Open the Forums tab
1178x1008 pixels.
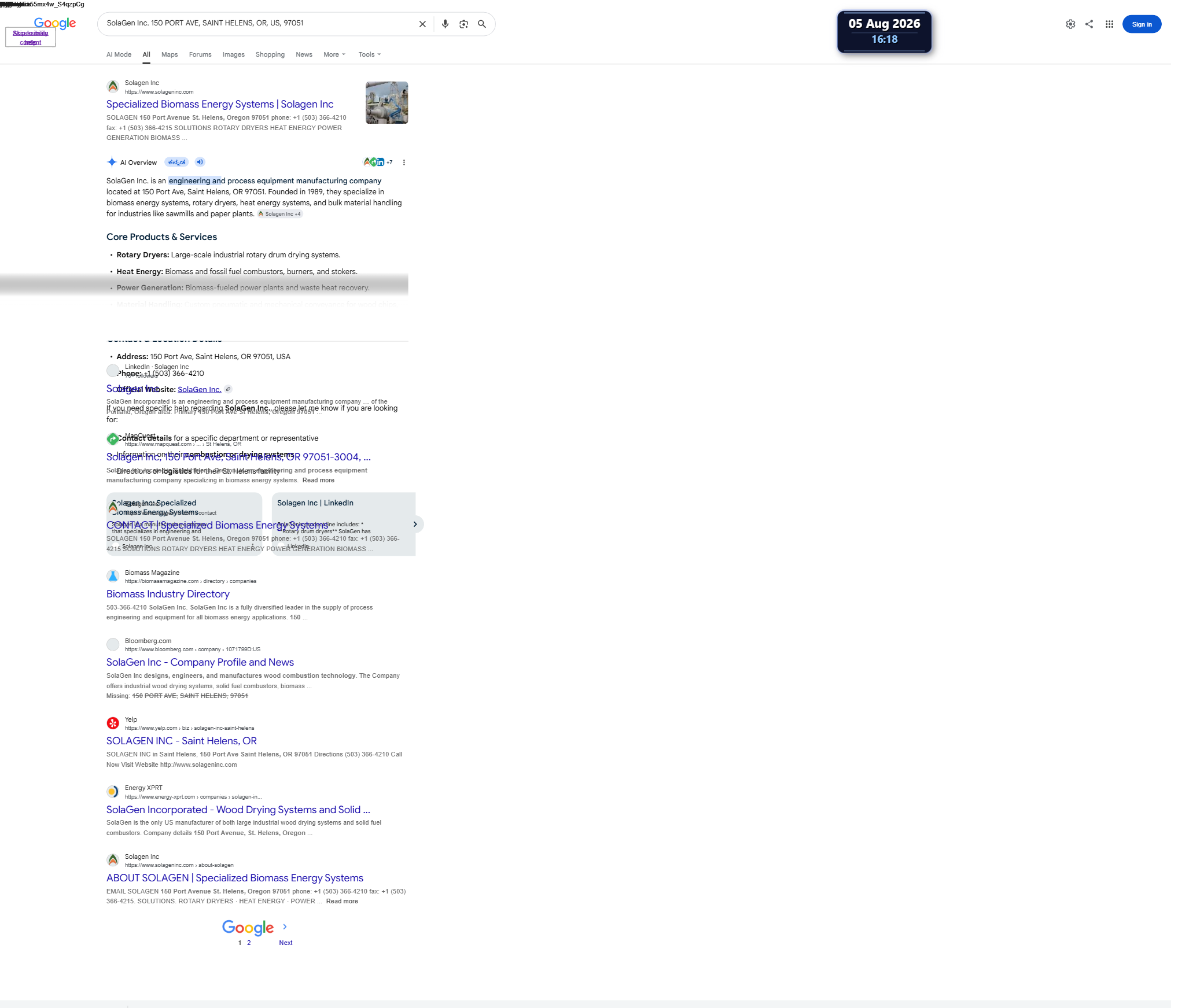click(200, 54)
